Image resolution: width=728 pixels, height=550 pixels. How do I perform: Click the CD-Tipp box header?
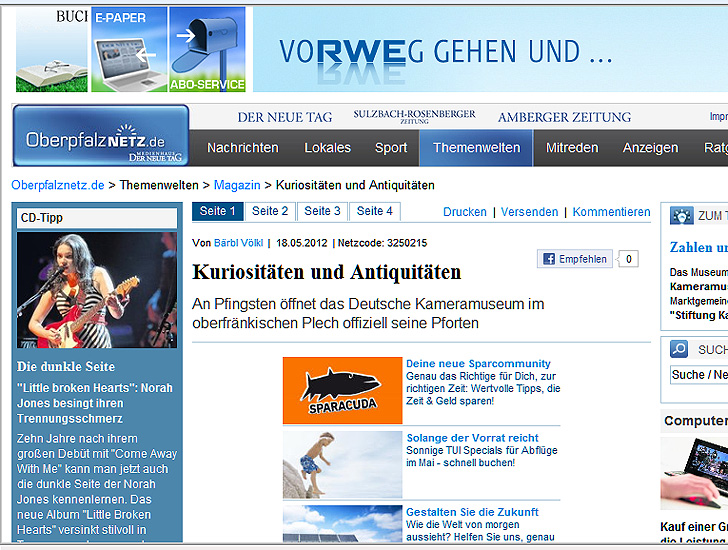point(97,218)
